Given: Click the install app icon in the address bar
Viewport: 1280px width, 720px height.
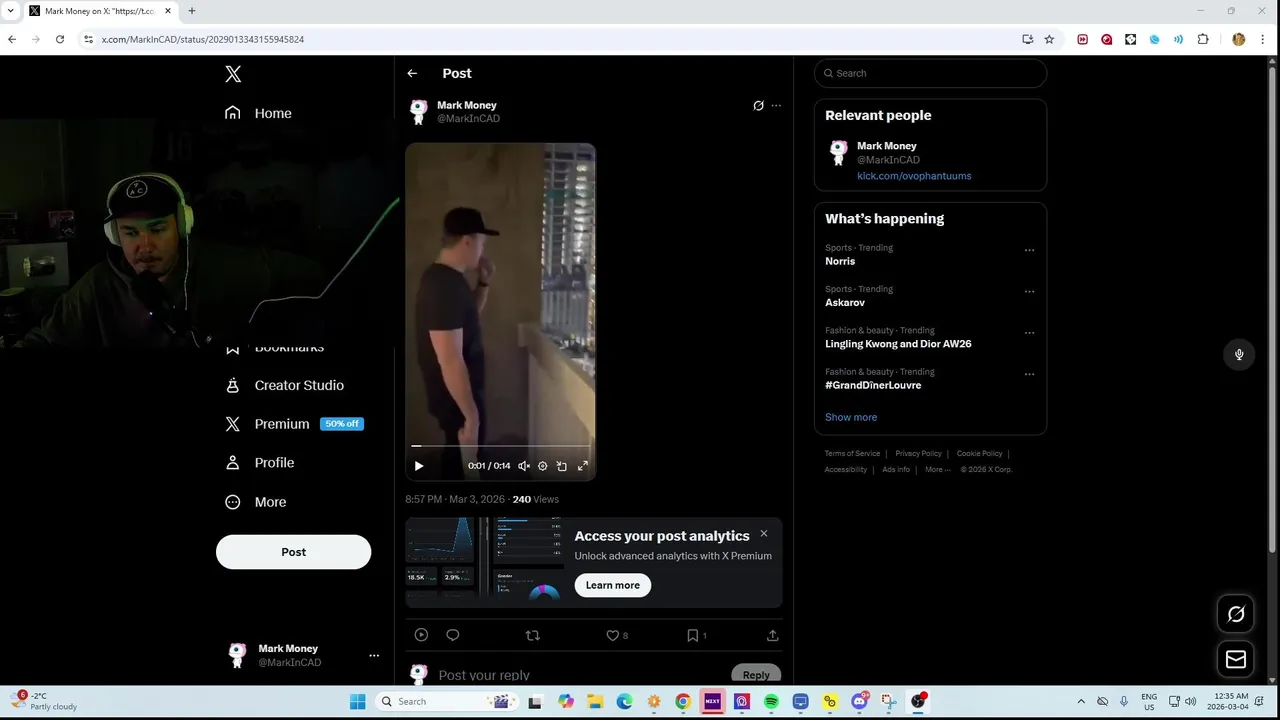Looking at the screenshot, I should [1027, 39].
